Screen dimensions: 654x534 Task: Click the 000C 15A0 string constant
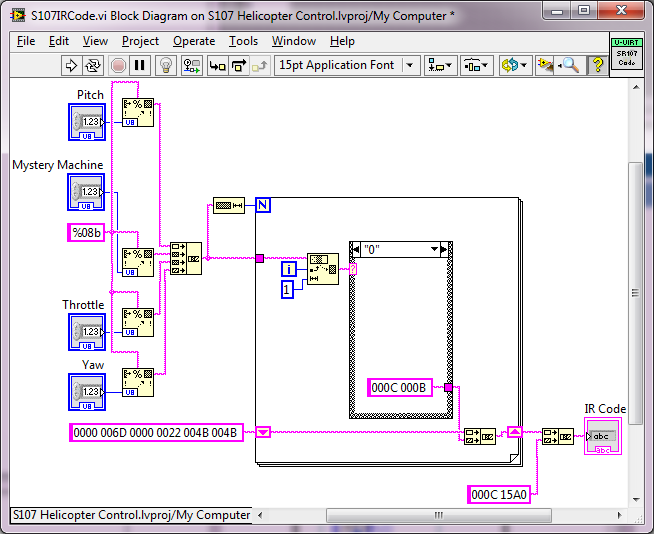click(x=499, y=494)
